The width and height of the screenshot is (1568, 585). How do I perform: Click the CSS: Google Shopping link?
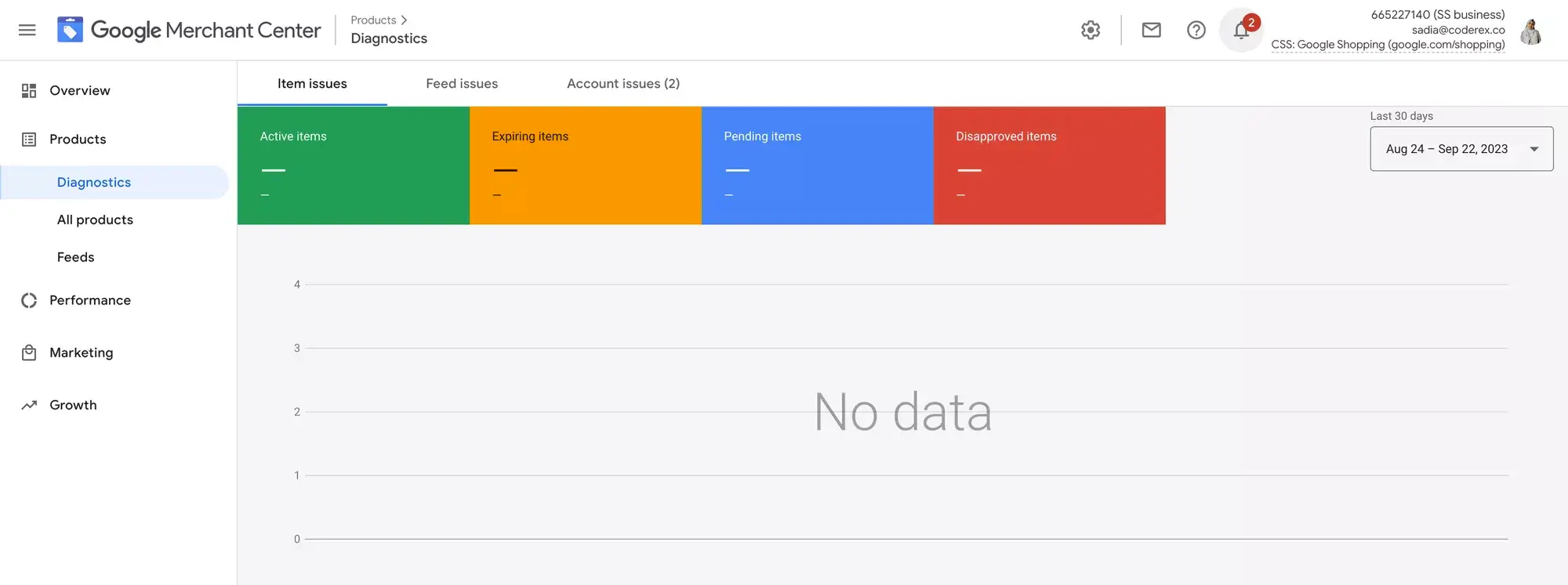(1388, 45)
